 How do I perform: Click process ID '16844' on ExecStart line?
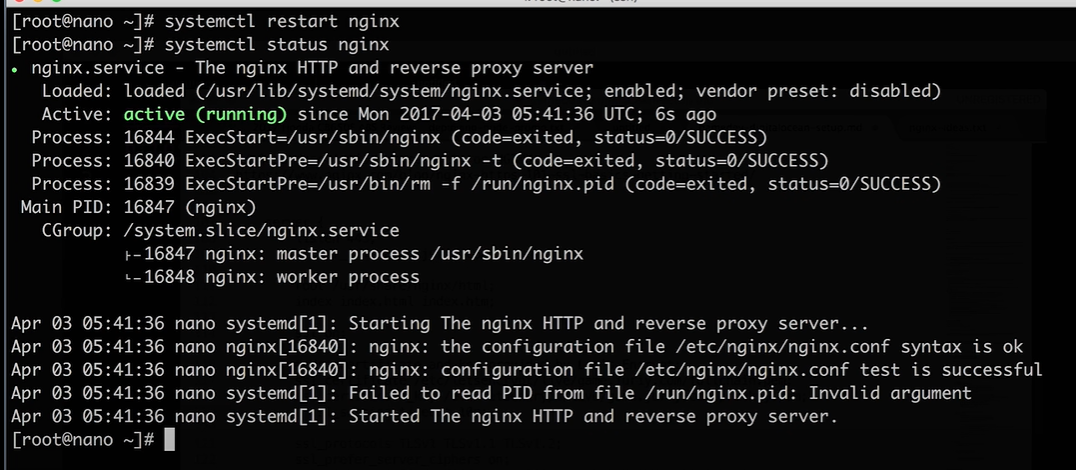[149, 138]
